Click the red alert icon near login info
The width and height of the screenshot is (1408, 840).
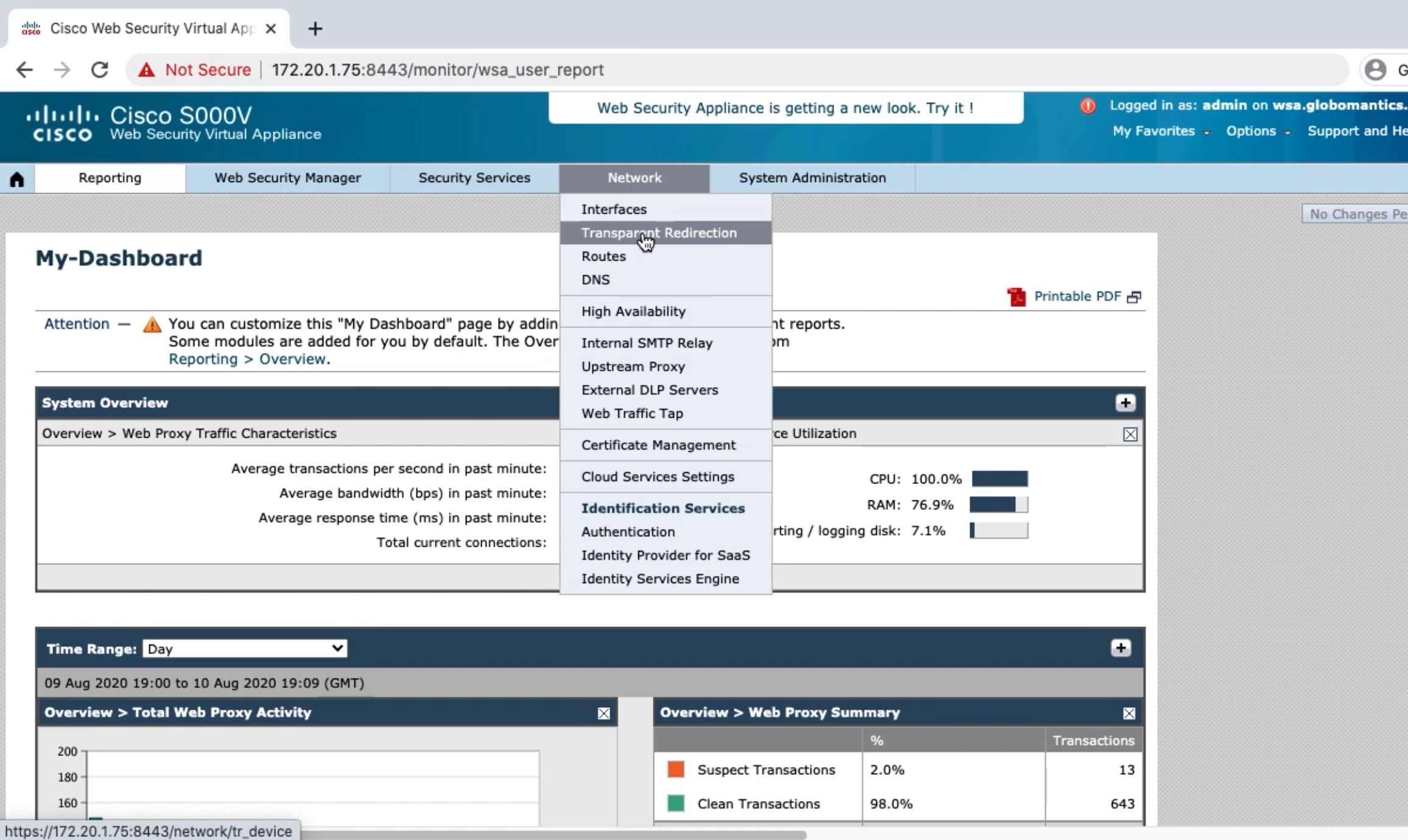[x=1088, y=106]
